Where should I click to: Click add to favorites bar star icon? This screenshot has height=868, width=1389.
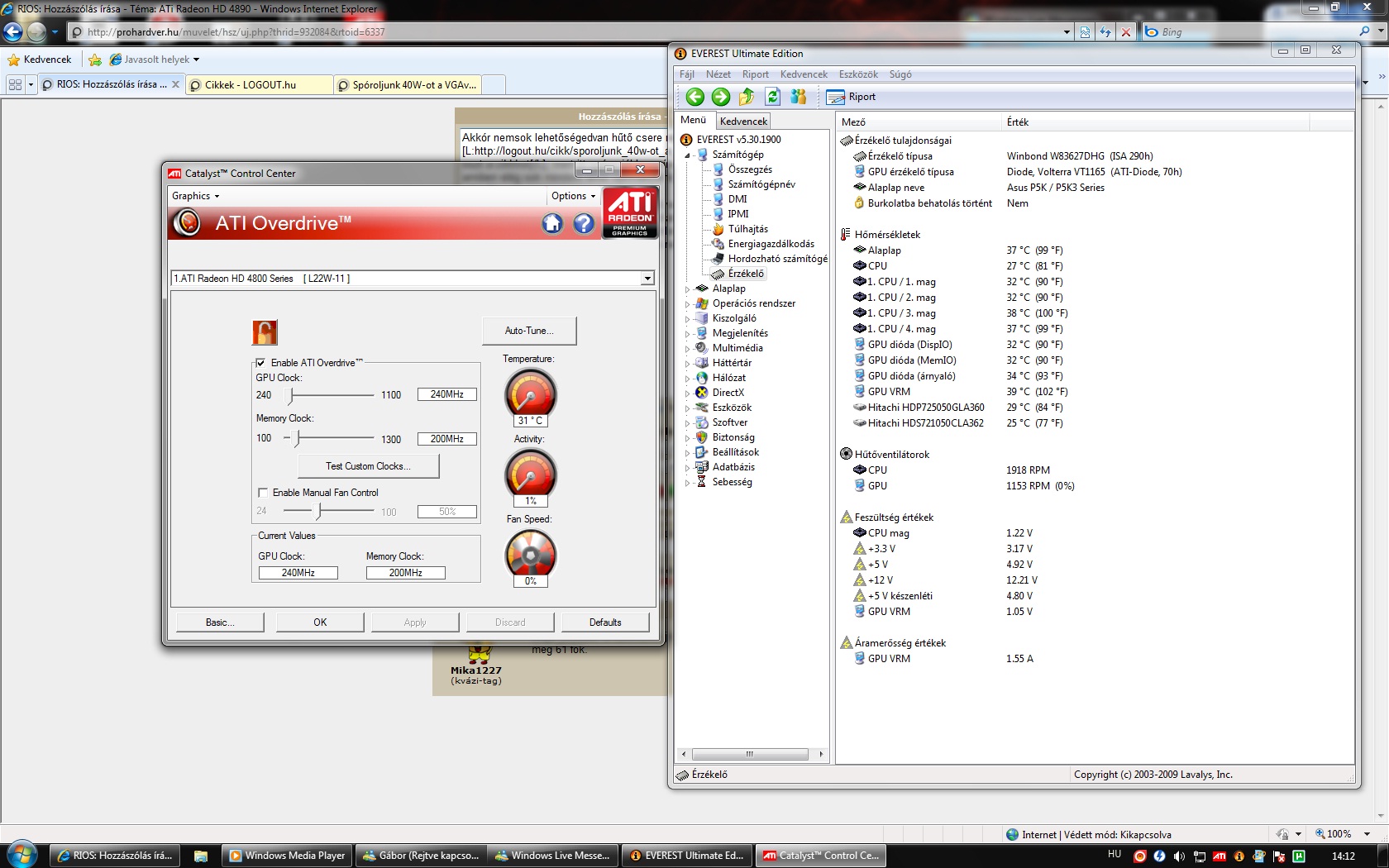[95, 60]
